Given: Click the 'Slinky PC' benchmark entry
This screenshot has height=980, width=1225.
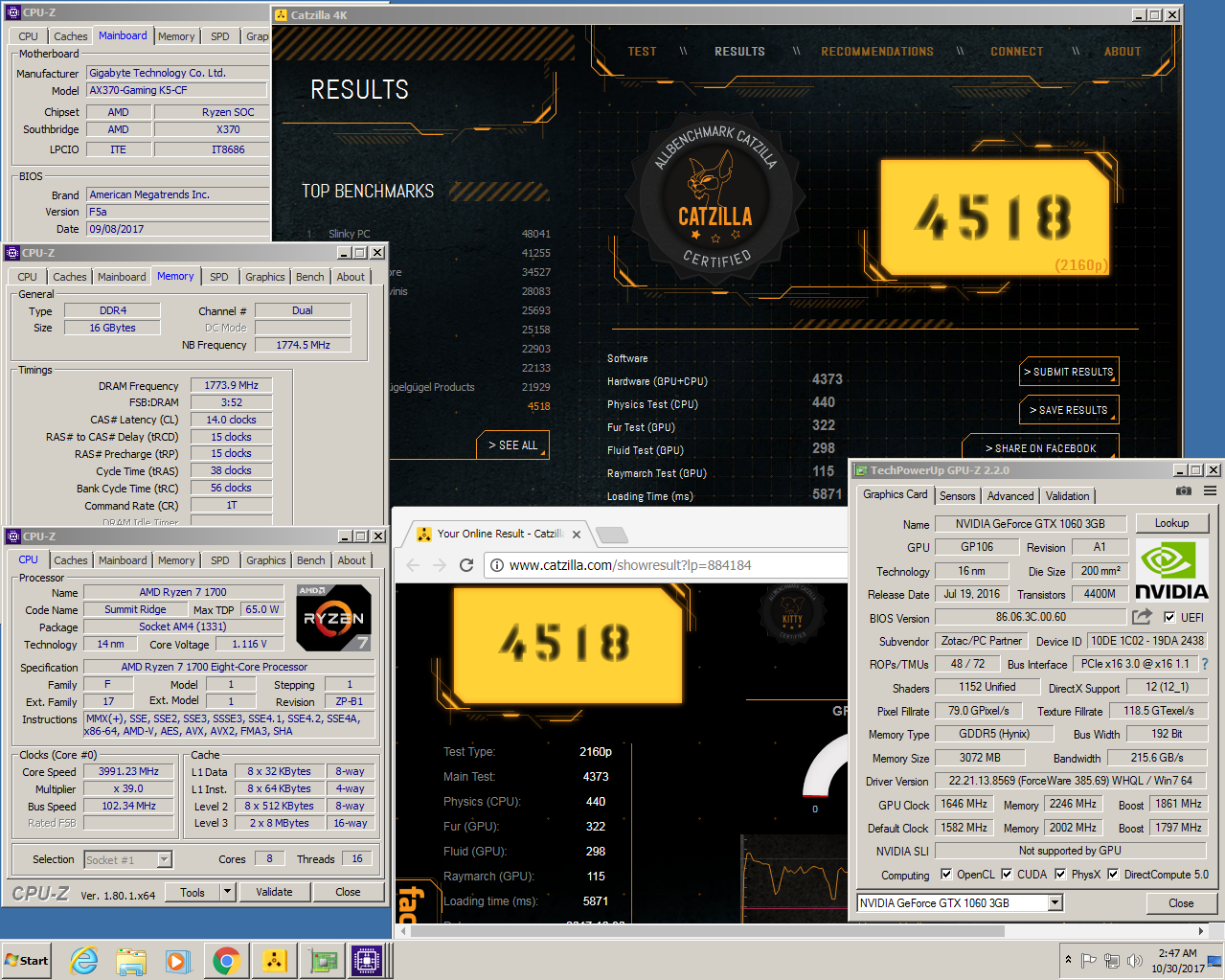Looking at the screenshot, I should [349, 234].
